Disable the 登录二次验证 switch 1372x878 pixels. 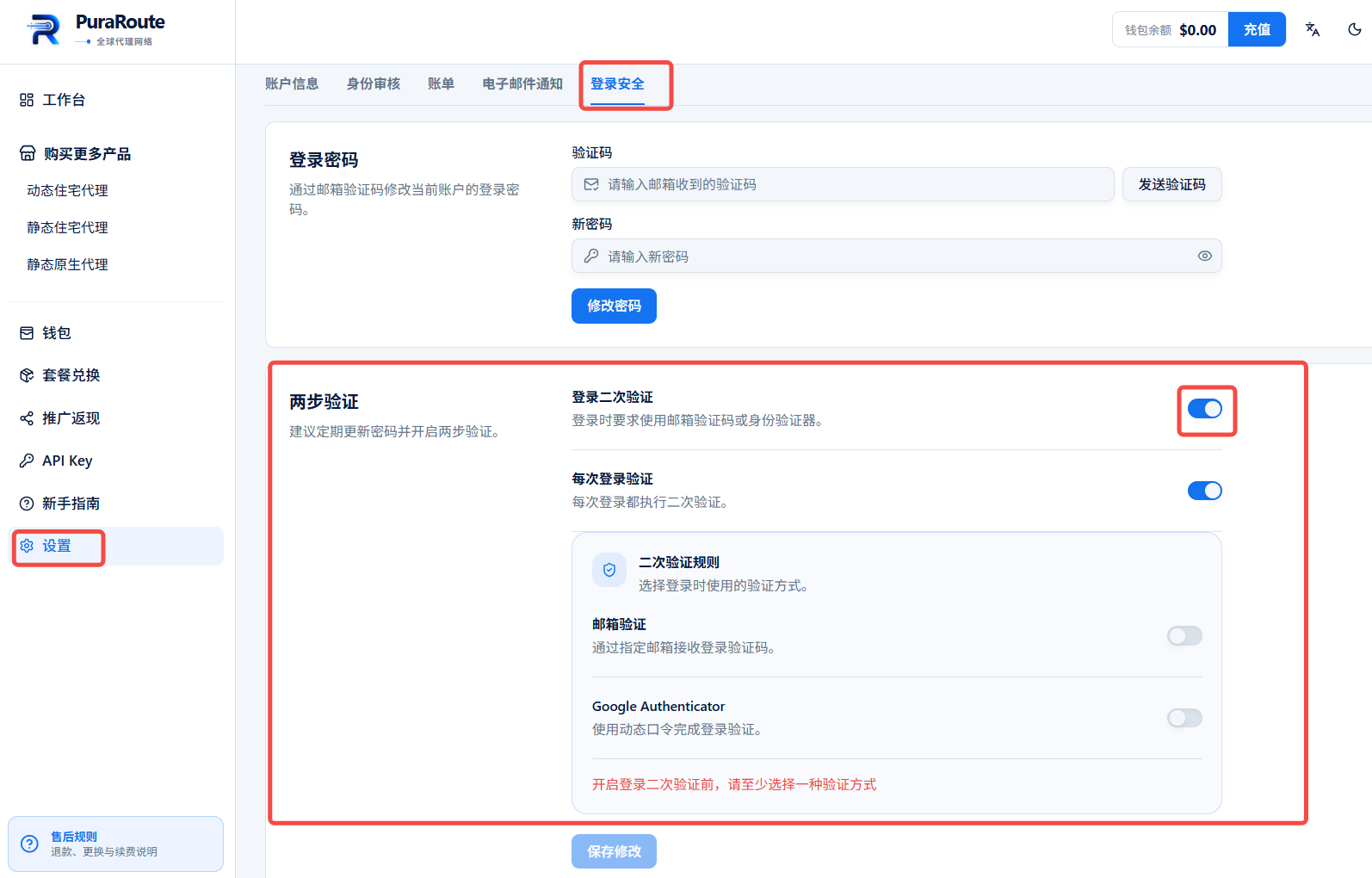click(x=1205, y=409)
